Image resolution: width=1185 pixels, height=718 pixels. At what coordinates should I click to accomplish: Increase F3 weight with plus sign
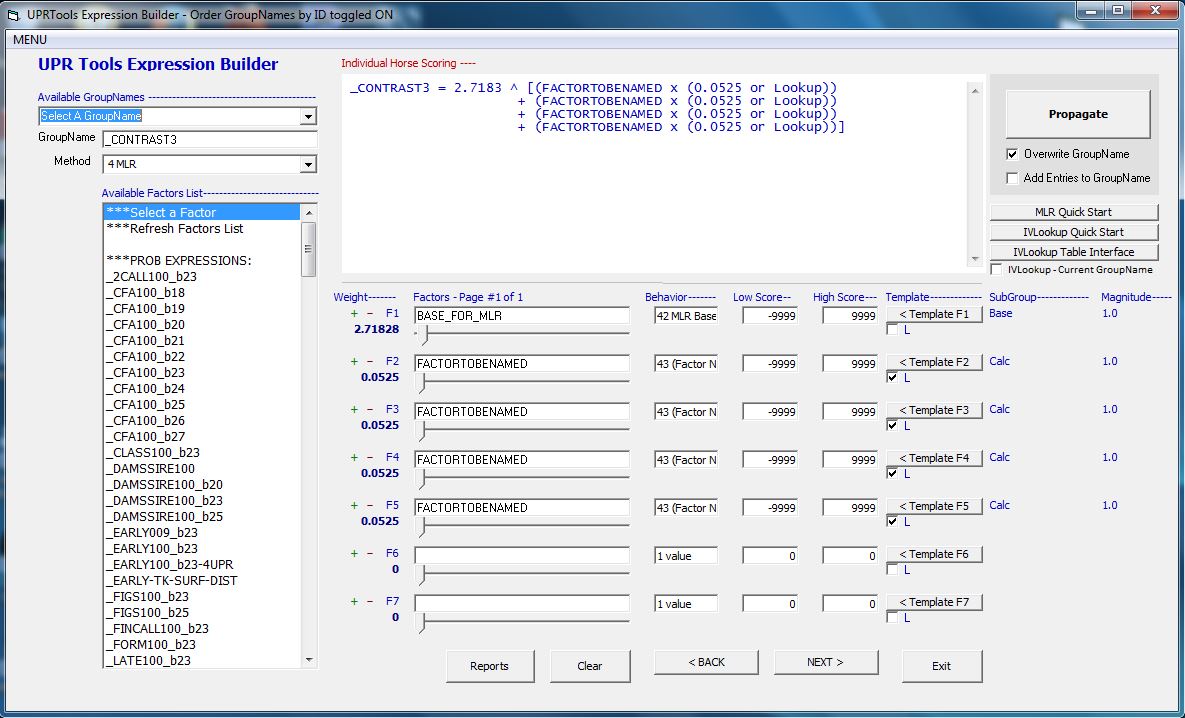[354, 410]
